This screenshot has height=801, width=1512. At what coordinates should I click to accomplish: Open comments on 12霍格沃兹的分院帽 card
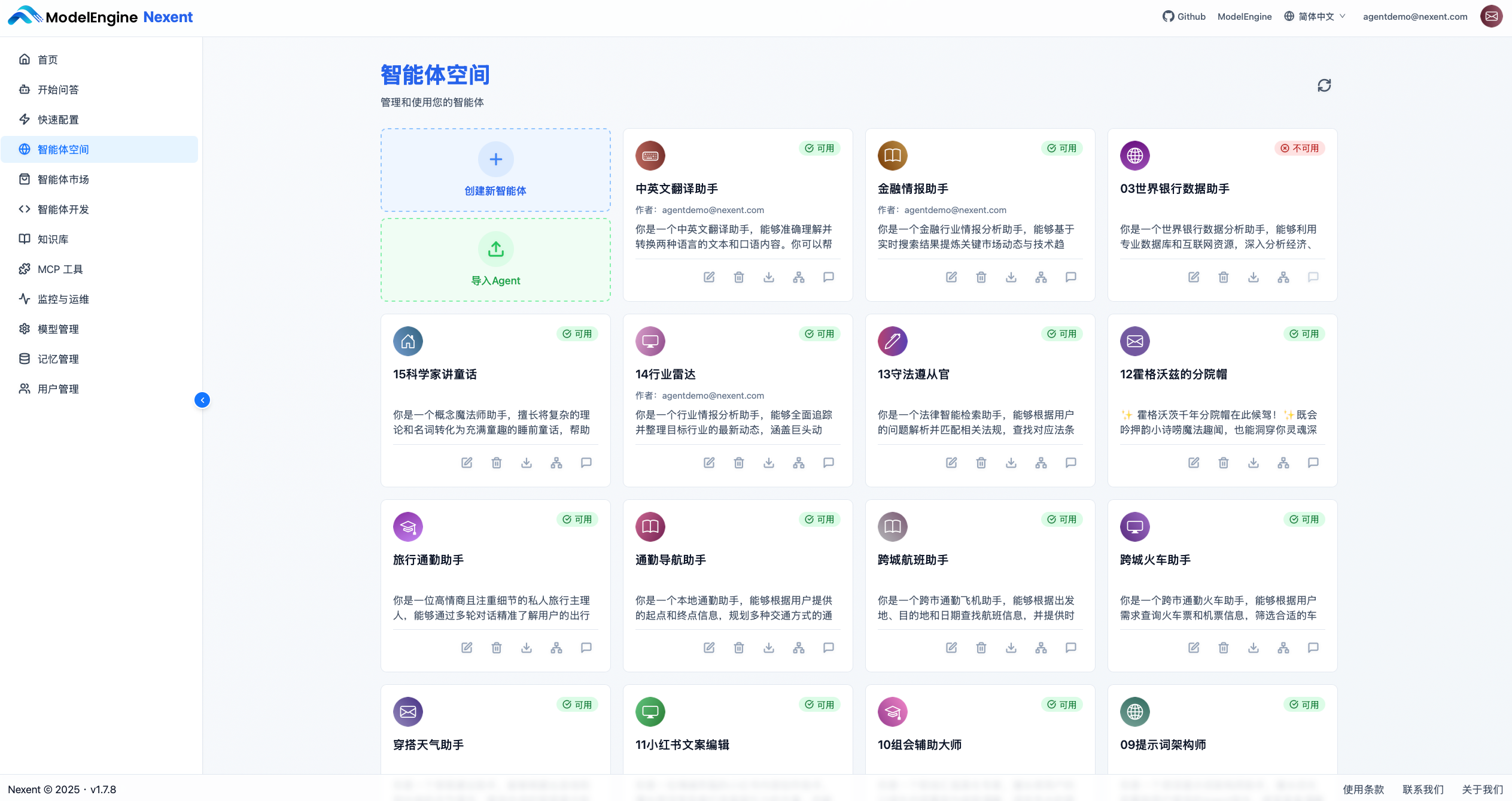tap(1313, 462)
